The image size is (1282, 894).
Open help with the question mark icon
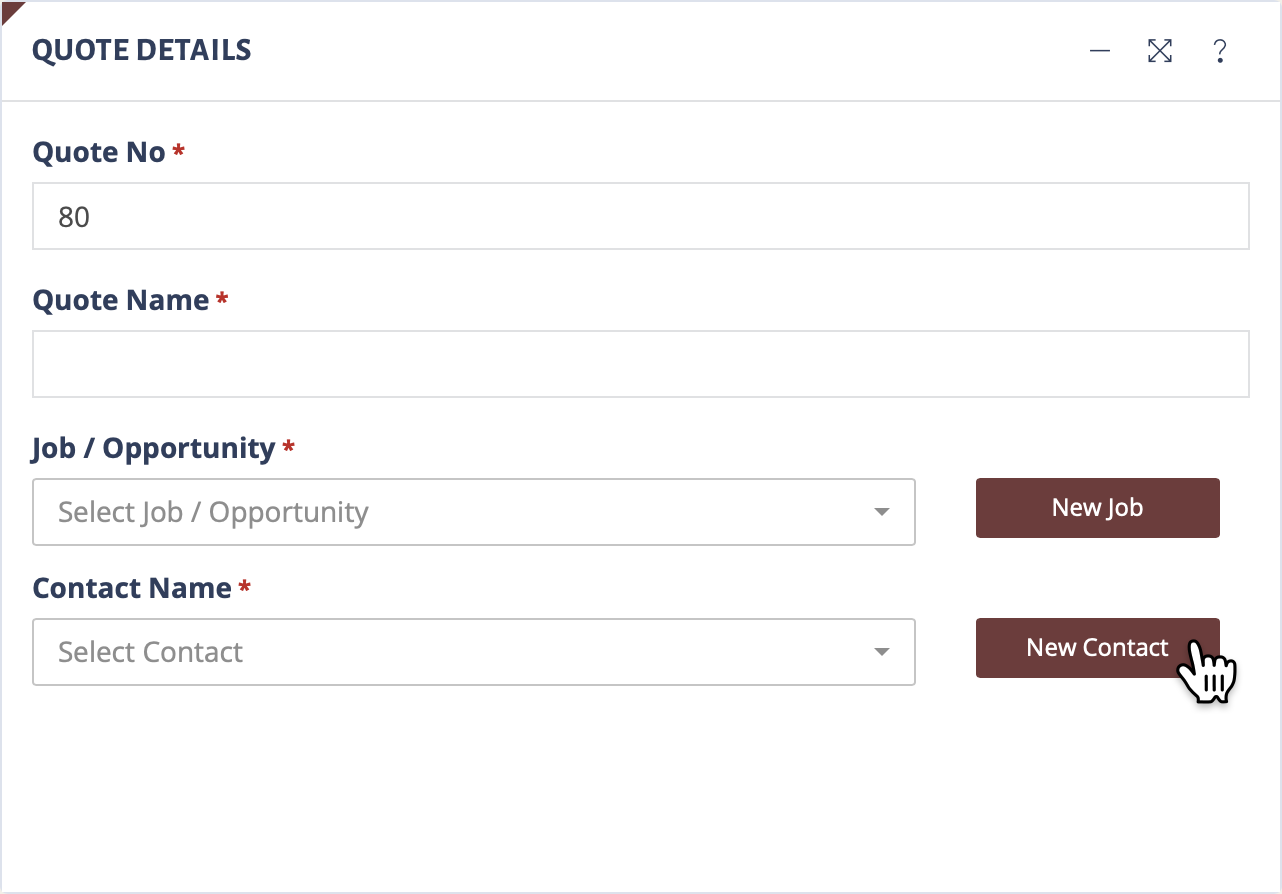1219,51
